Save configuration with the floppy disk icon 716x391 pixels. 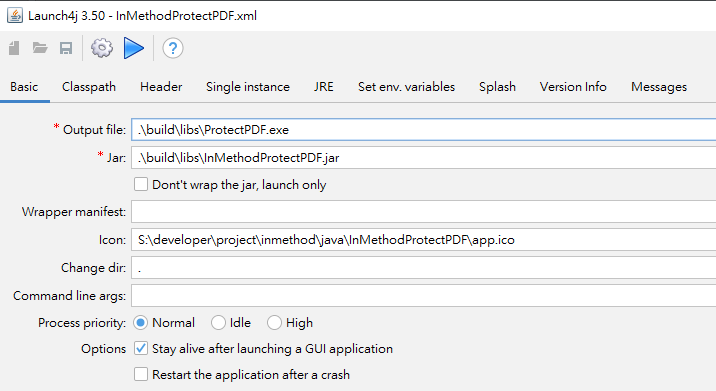[66, 48]
